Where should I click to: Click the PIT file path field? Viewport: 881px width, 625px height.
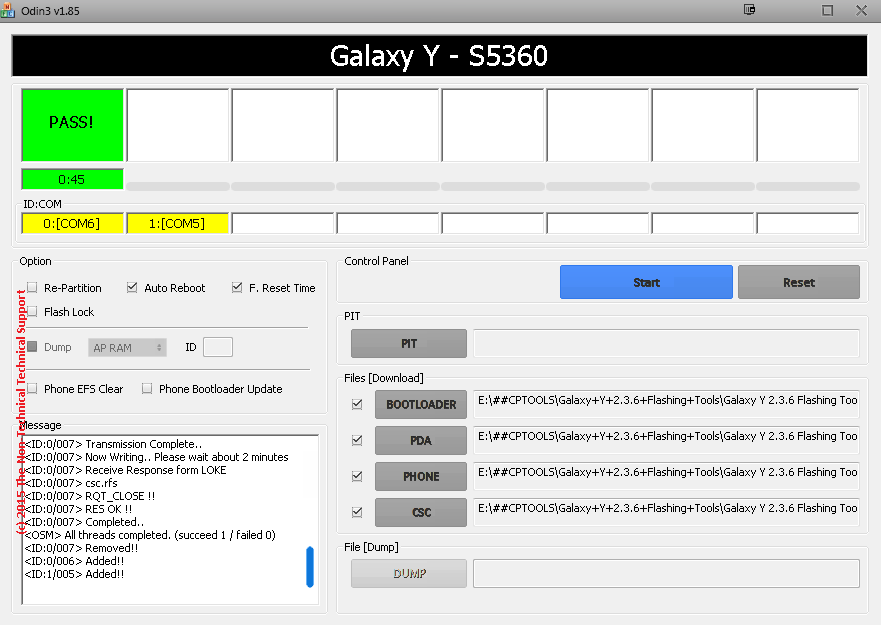tap(666, 343)
